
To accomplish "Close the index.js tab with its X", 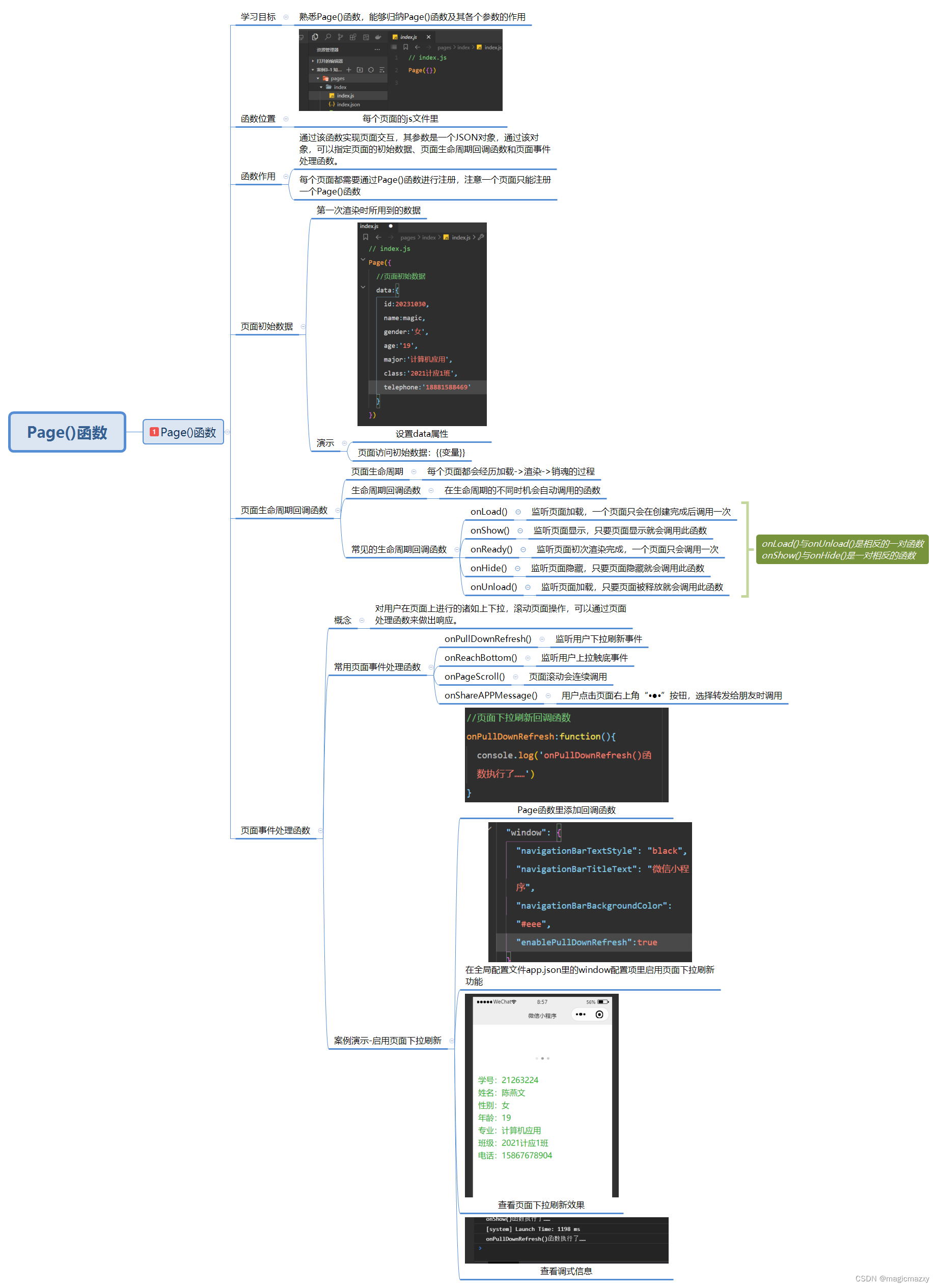I will [x=428, y=37].
